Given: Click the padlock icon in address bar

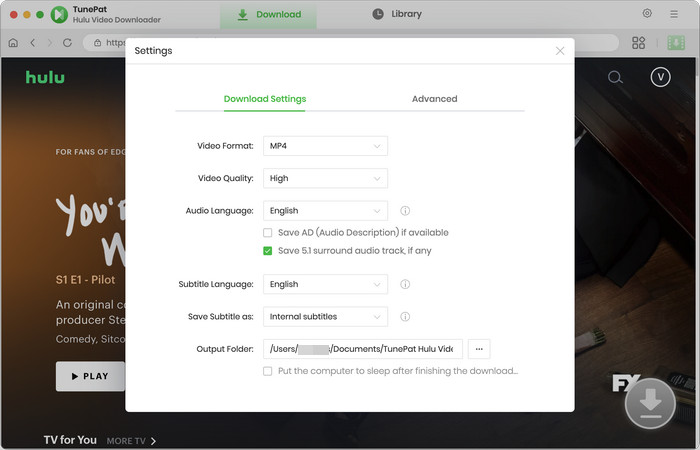Looking at the screenshot, I should click(97, 43).
